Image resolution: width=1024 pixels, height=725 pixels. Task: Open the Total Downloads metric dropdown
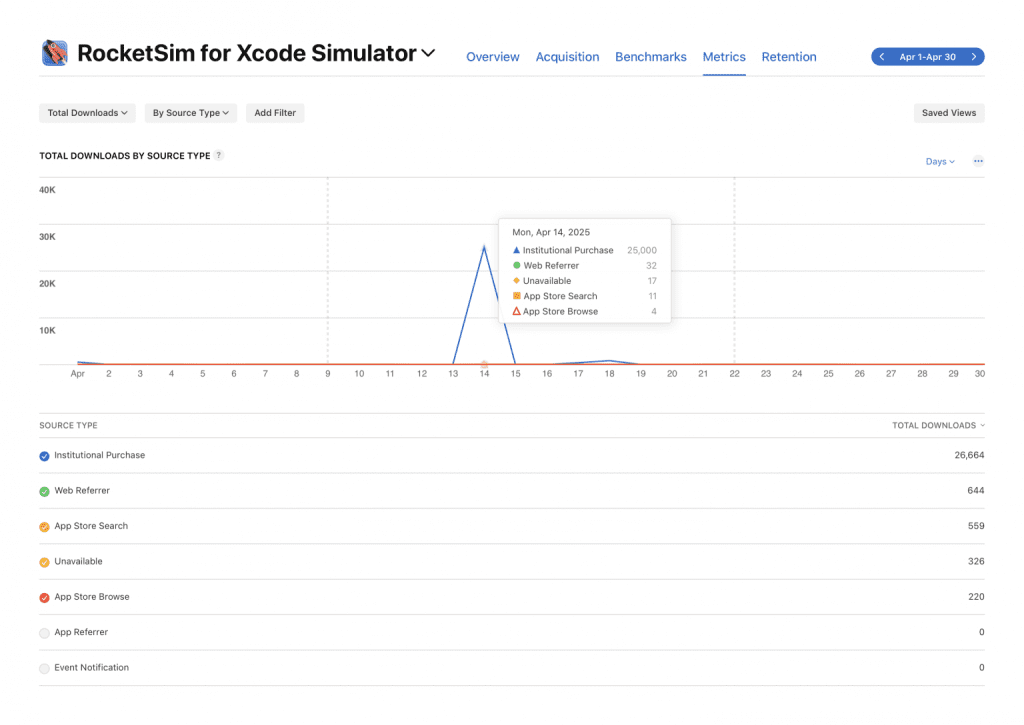88,113
